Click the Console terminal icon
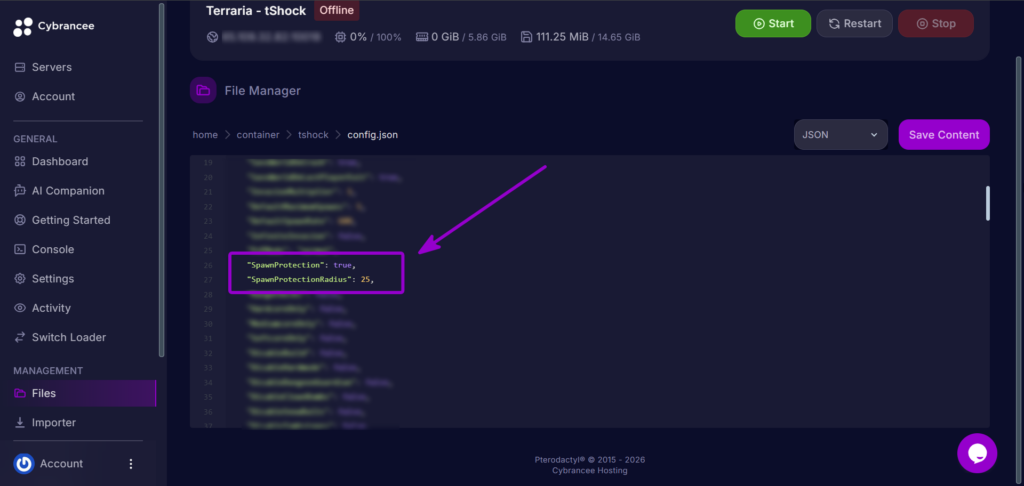Screen dimensions: 1024x486 [x=20, y=250]
